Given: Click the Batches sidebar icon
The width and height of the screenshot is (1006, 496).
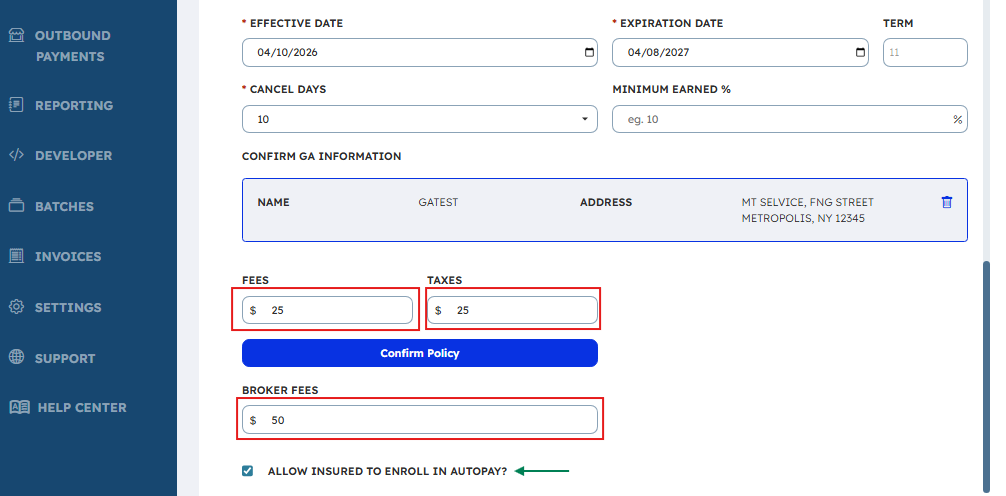Looking at the screenshot, I should (x=16, y=206).
